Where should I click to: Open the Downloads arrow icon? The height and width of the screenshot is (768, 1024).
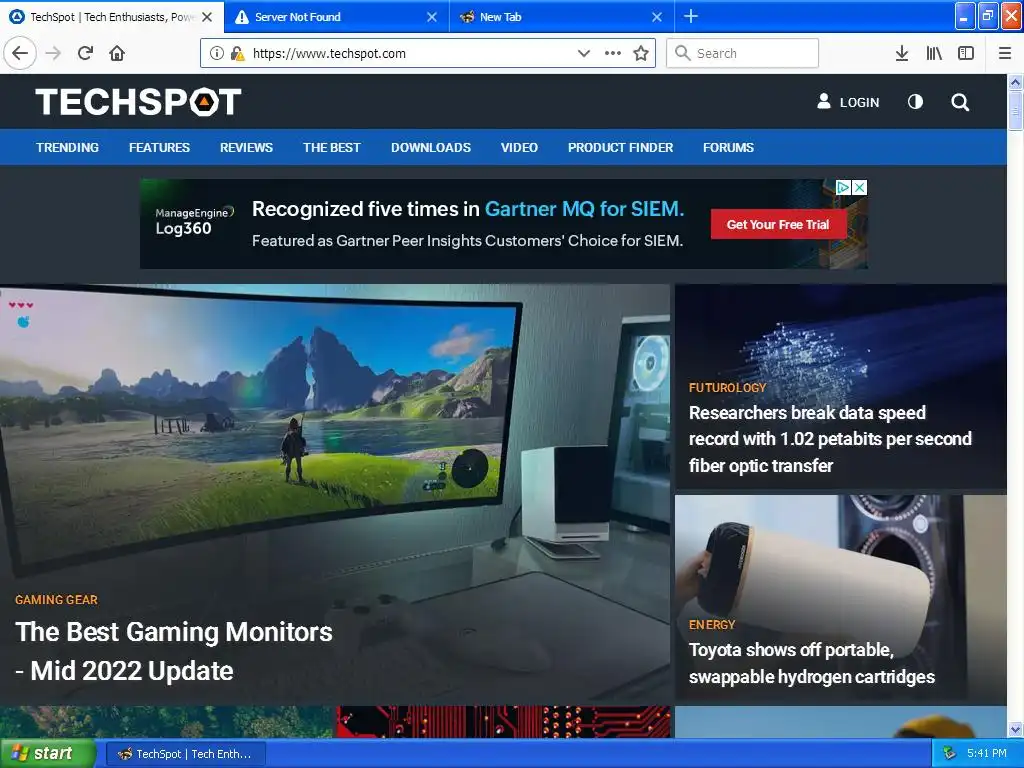click(x=902, y=53)
